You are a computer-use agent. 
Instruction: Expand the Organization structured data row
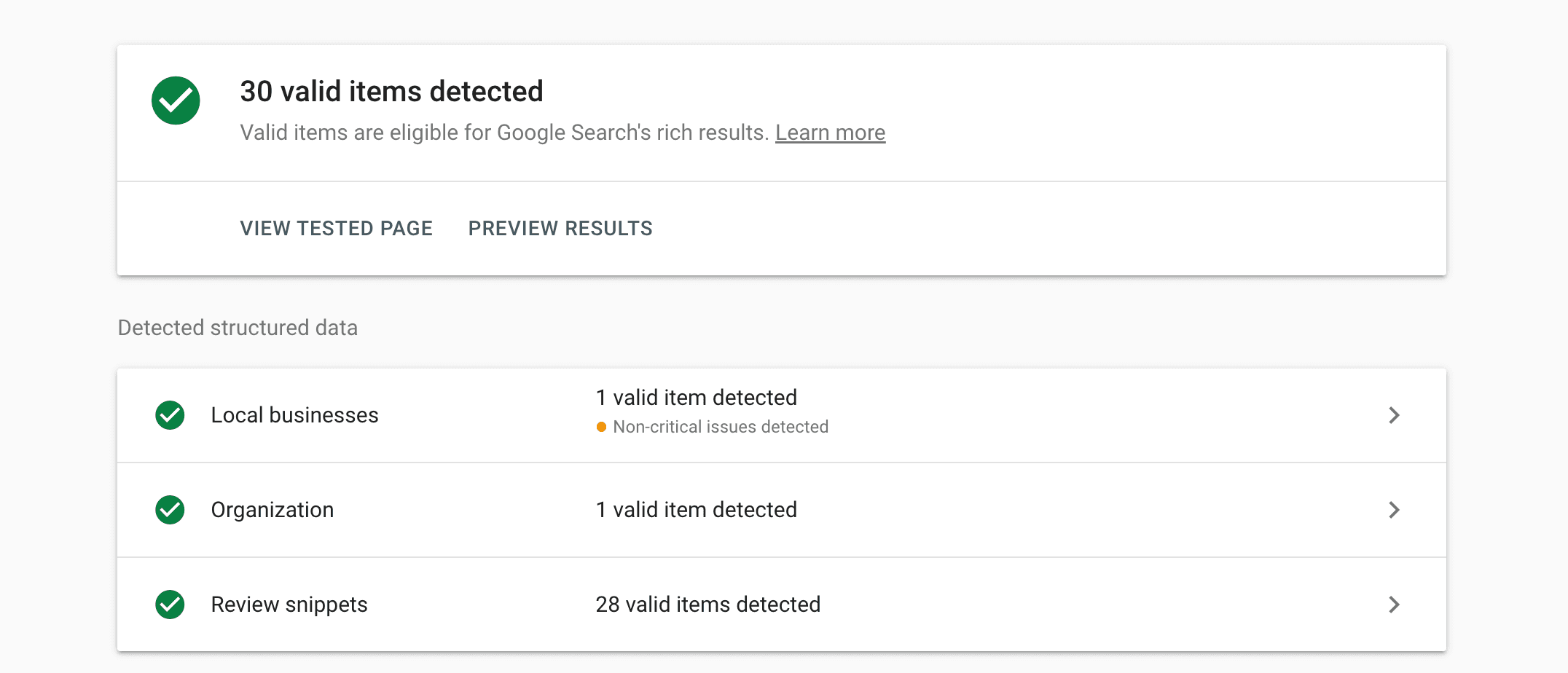pyautogui.click(x=1395, y=510)
